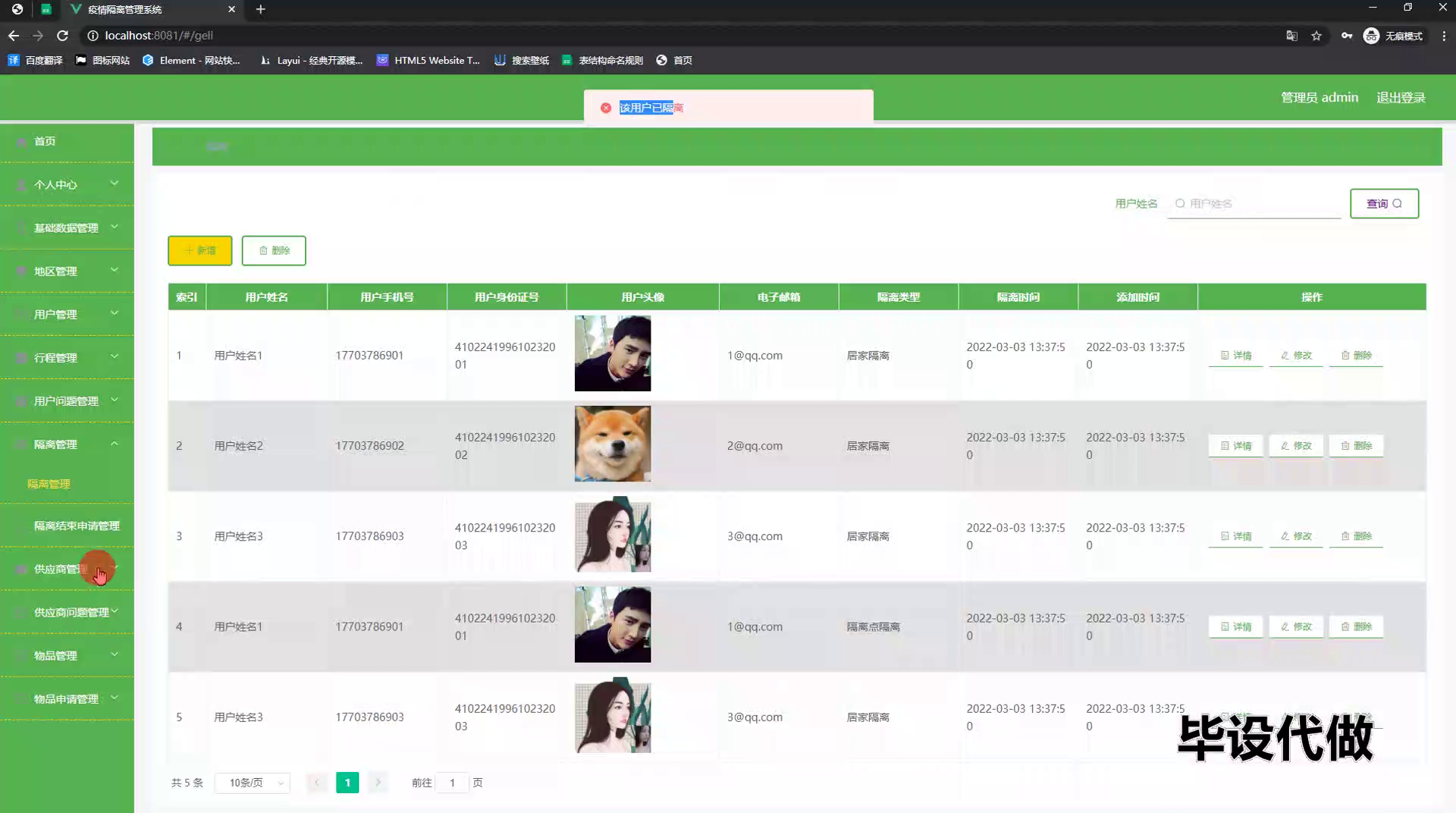Click the 隔离类型 column header
The image size is (1456, 813).
[x=899, y=297]
